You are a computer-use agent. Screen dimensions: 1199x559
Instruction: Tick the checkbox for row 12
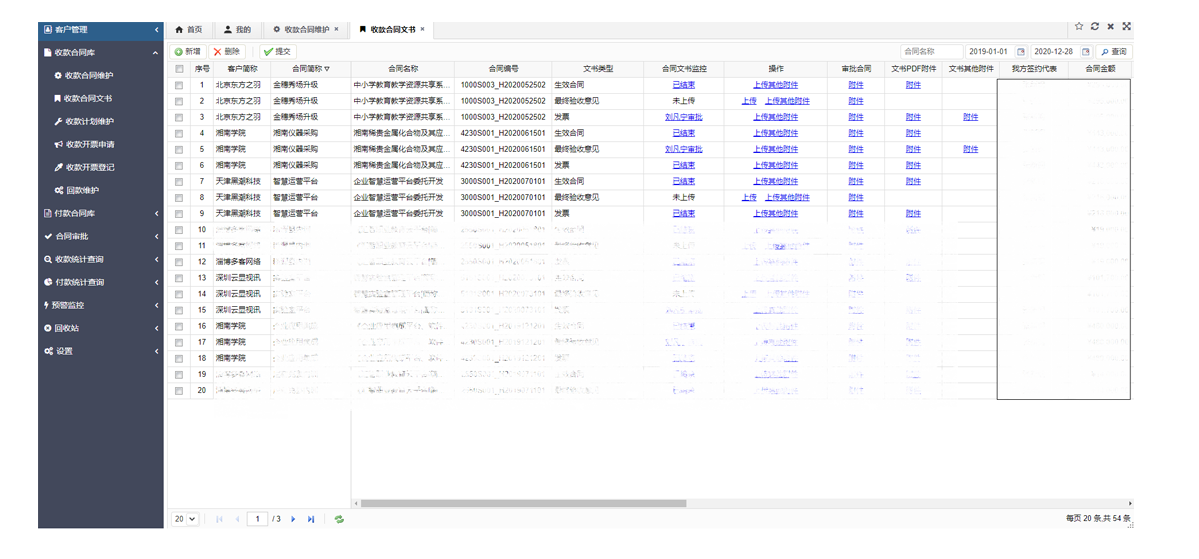point(179,262)
